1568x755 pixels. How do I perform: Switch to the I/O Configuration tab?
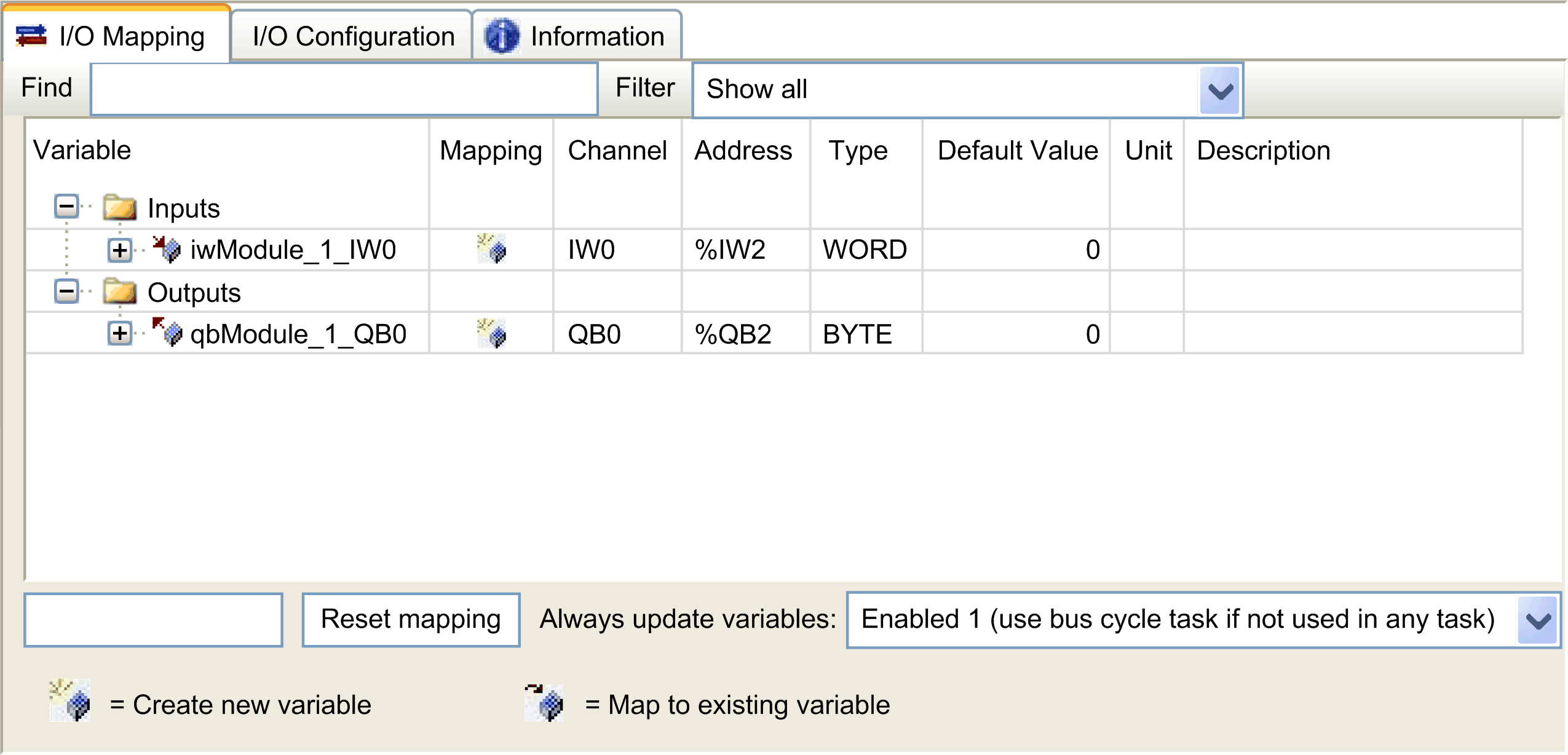click(x=353, y=36)
